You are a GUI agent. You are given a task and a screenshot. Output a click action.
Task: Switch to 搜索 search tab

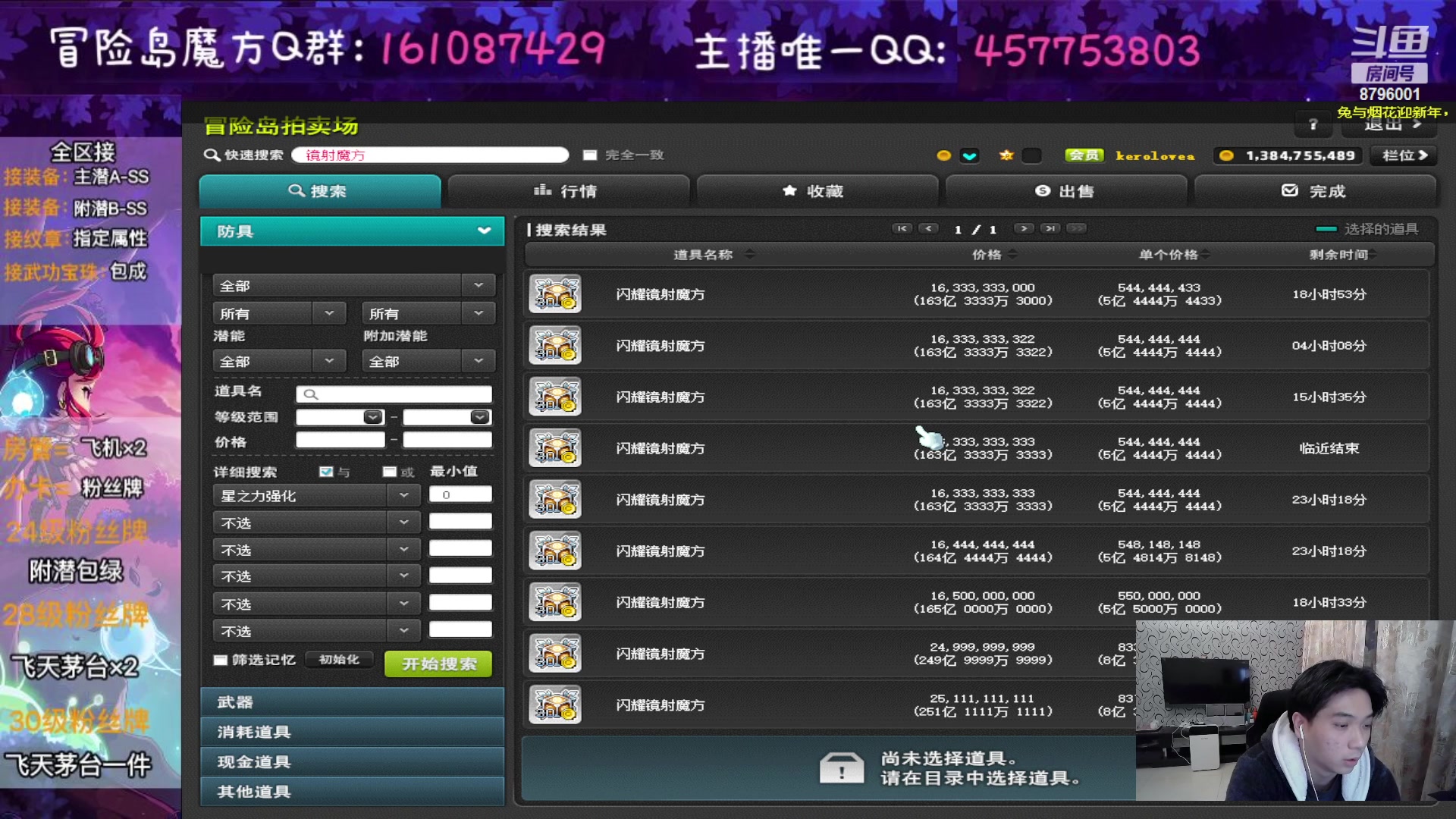(x=320, y=191)
